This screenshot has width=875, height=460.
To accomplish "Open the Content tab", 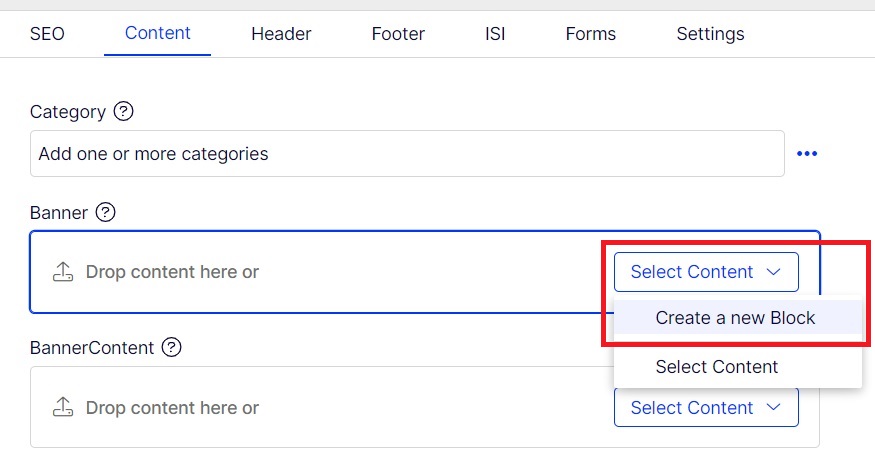I will pos(158,33).
